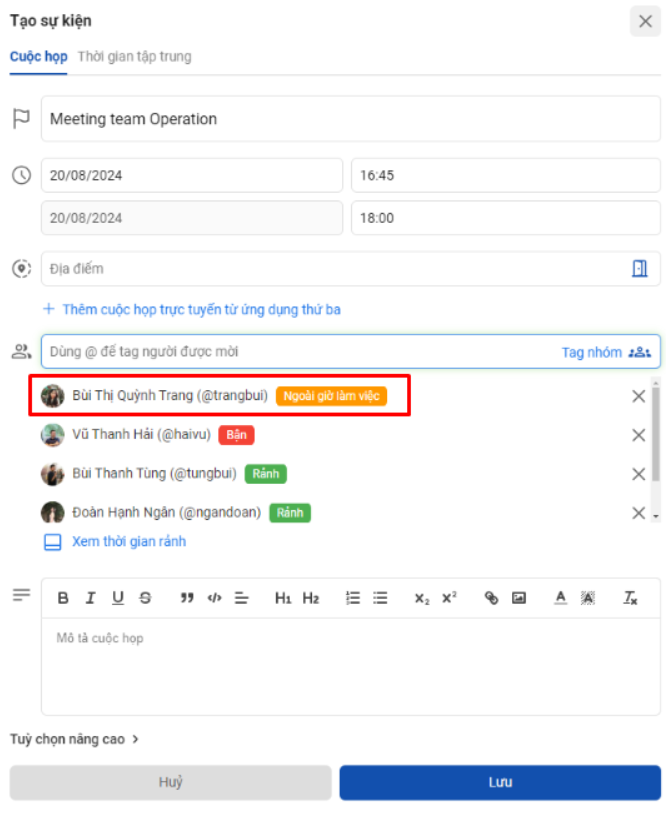Screen dimensions: 666x815
Task: Open meeting room picker door icon
Action: point(639,269)
